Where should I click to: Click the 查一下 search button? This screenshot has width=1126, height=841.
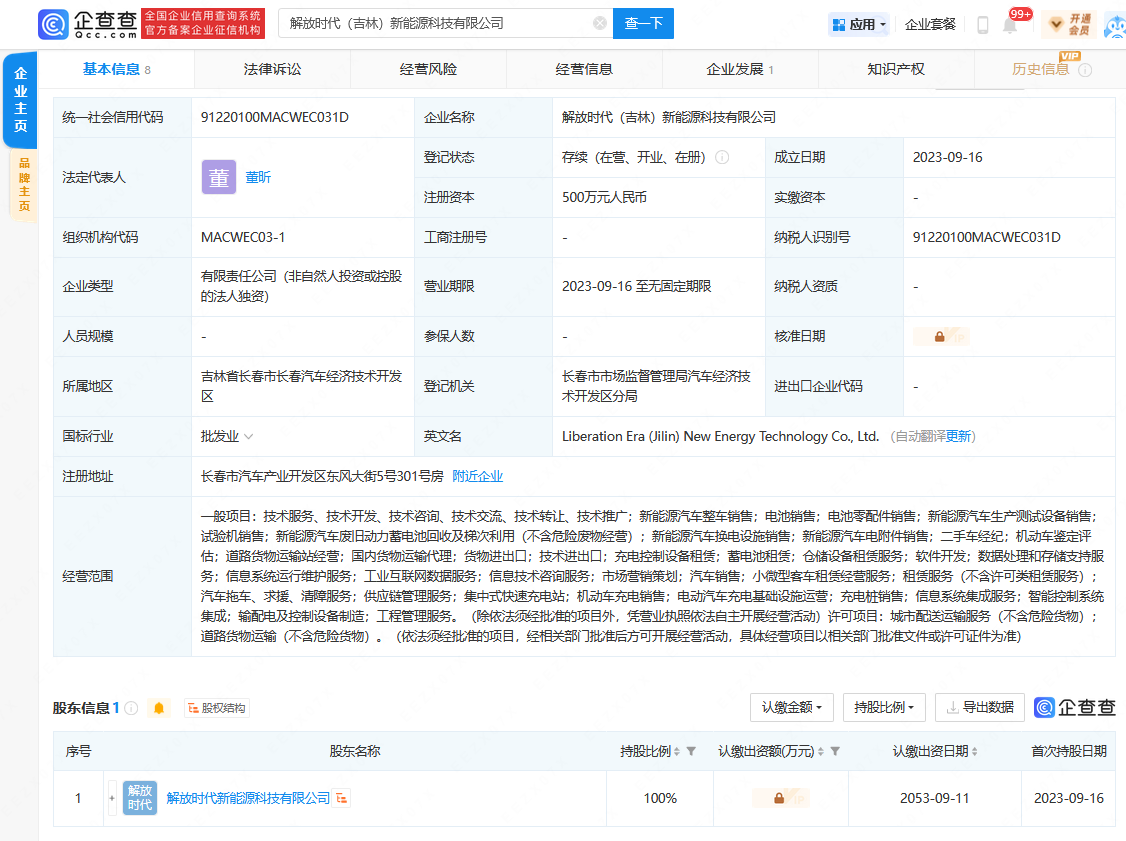643,23
